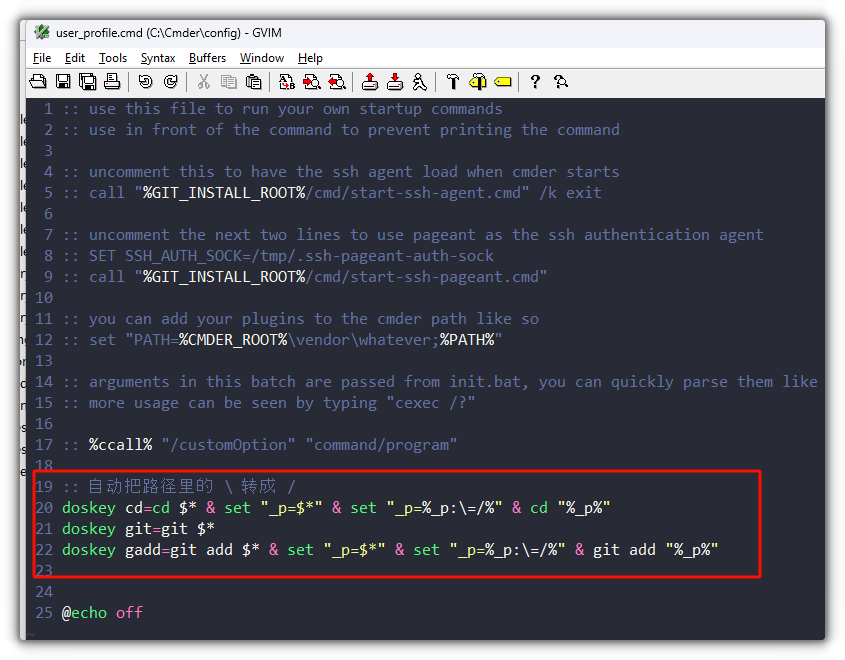
Task: Open the Syntax menu
Action: [x=157, y=57]
